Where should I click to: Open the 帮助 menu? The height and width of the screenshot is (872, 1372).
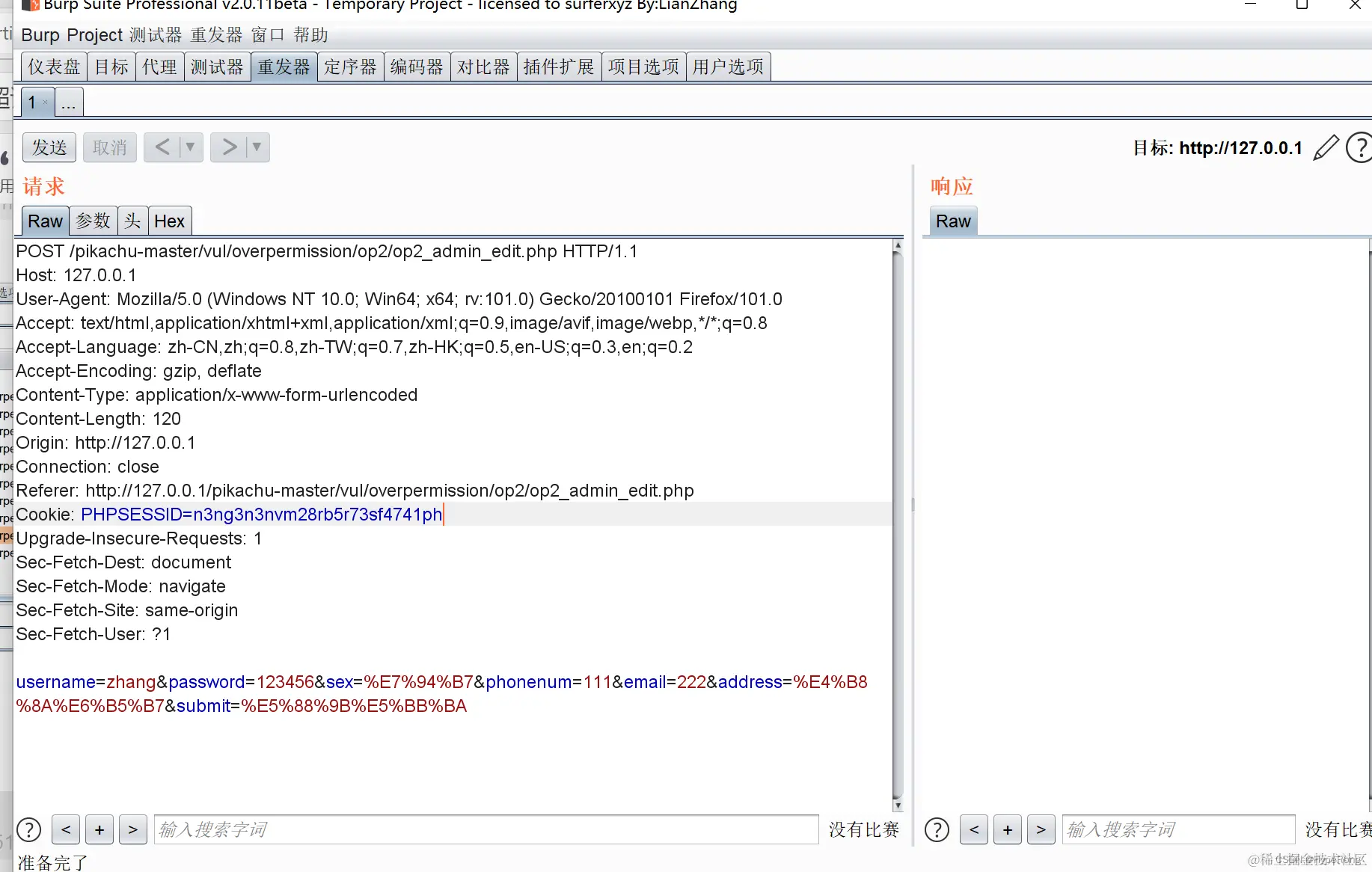(311, 35)
